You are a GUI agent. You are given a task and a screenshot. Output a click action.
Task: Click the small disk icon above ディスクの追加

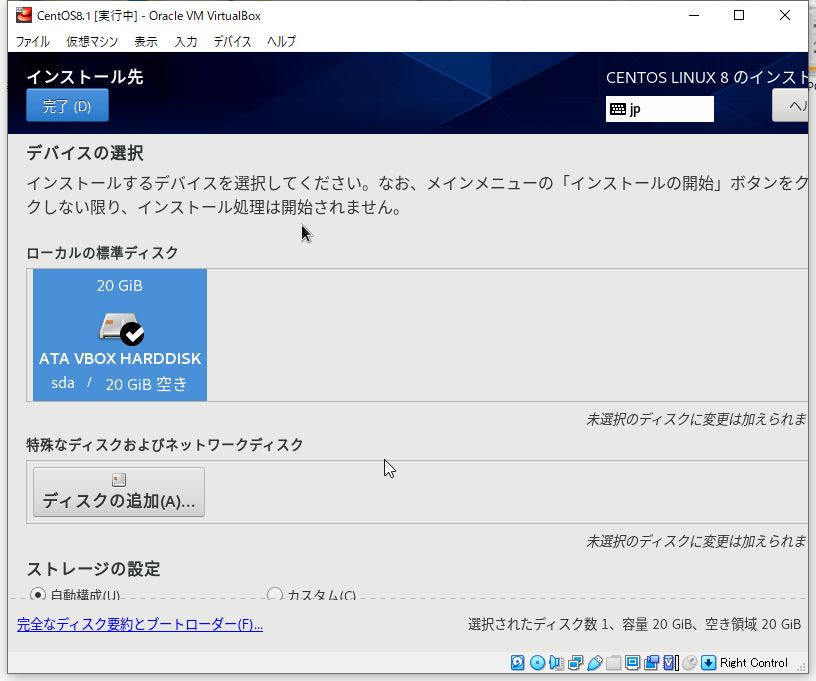(x=119, y=480)
